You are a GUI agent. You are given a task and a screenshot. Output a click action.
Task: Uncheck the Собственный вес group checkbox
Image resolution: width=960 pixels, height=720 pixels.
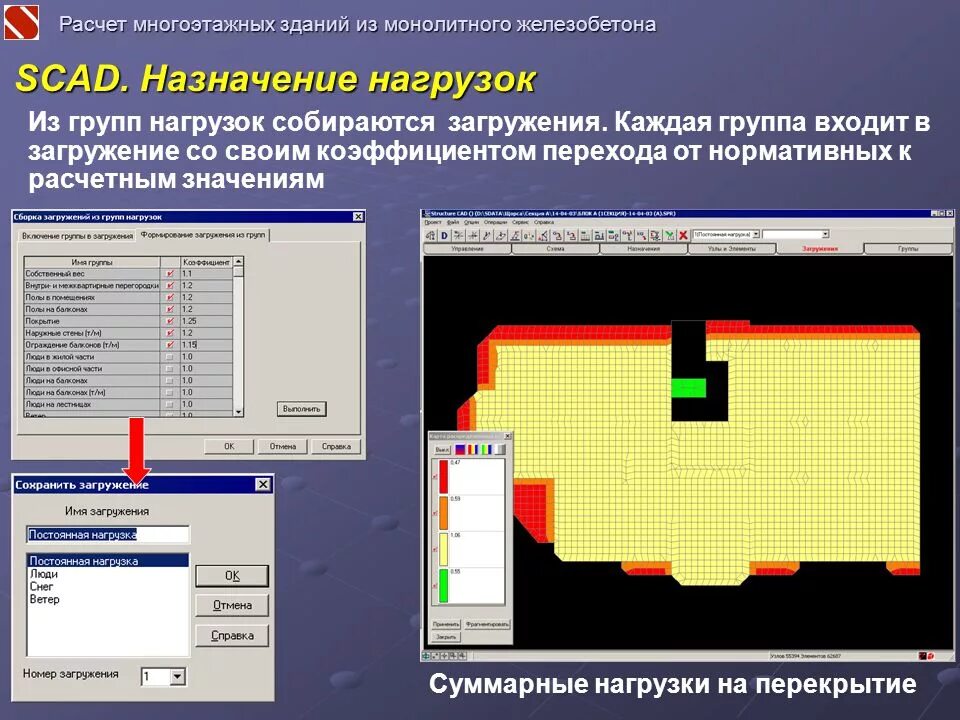pyautogui.click(x=170, y=274)
